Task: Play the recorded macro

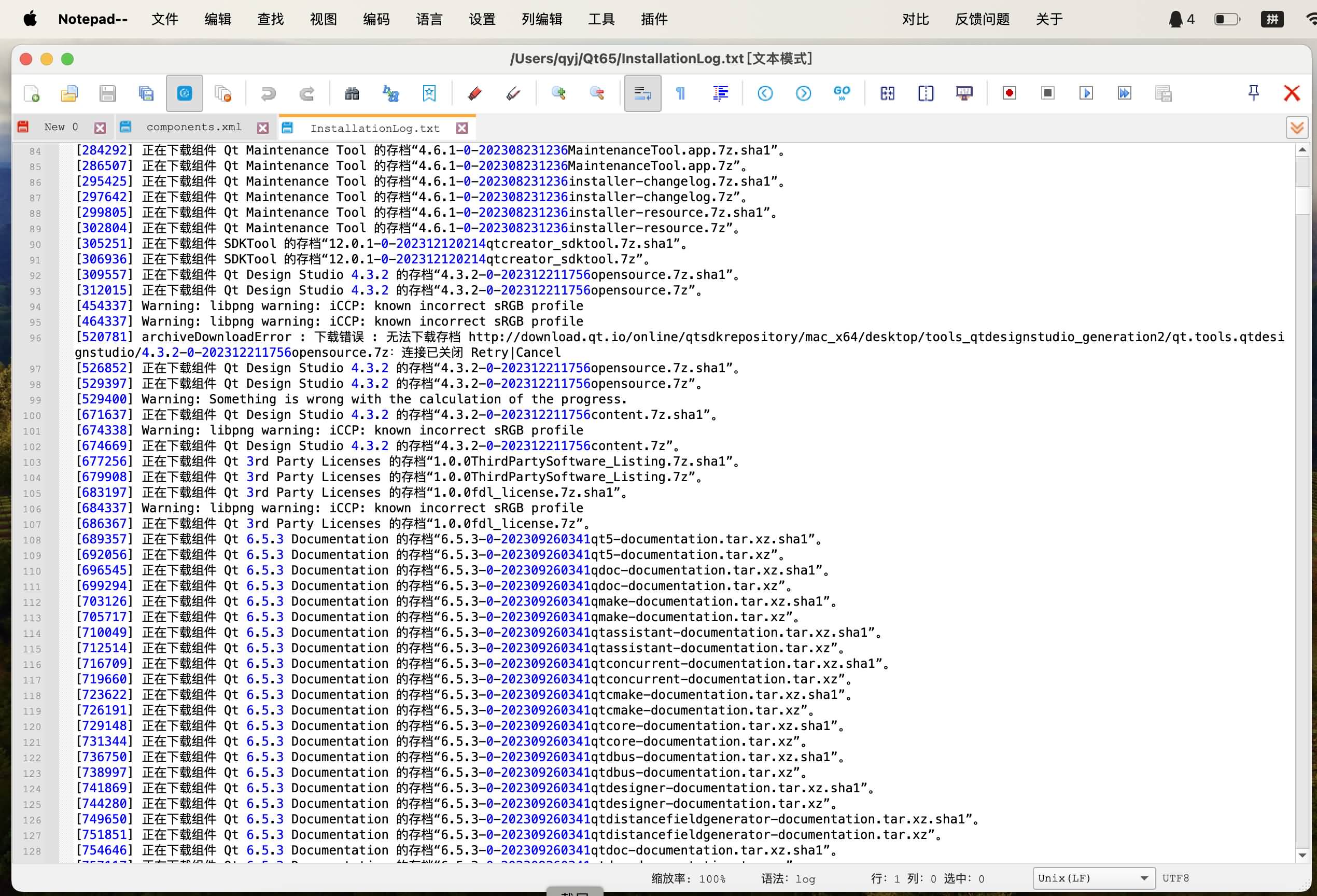Action: 1086,93
